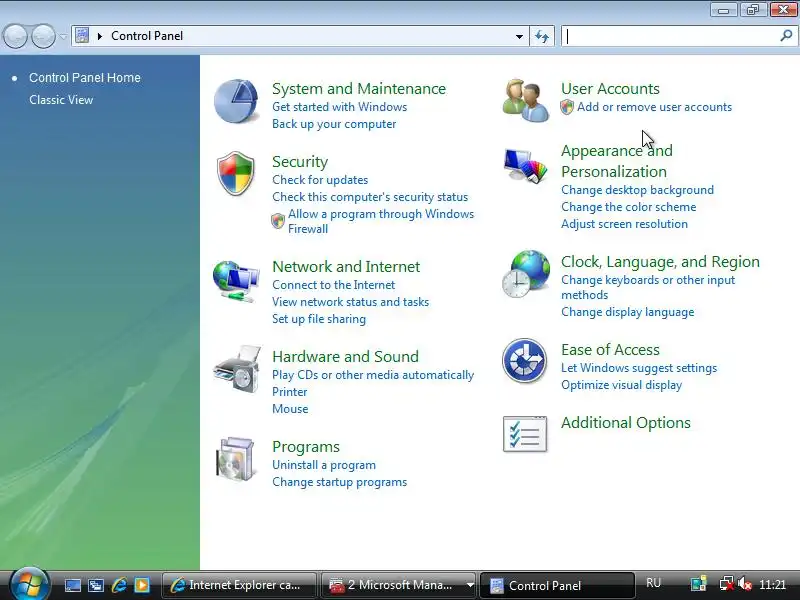Go back with the Back arrow button
The image size is (800, 600).
15,36
